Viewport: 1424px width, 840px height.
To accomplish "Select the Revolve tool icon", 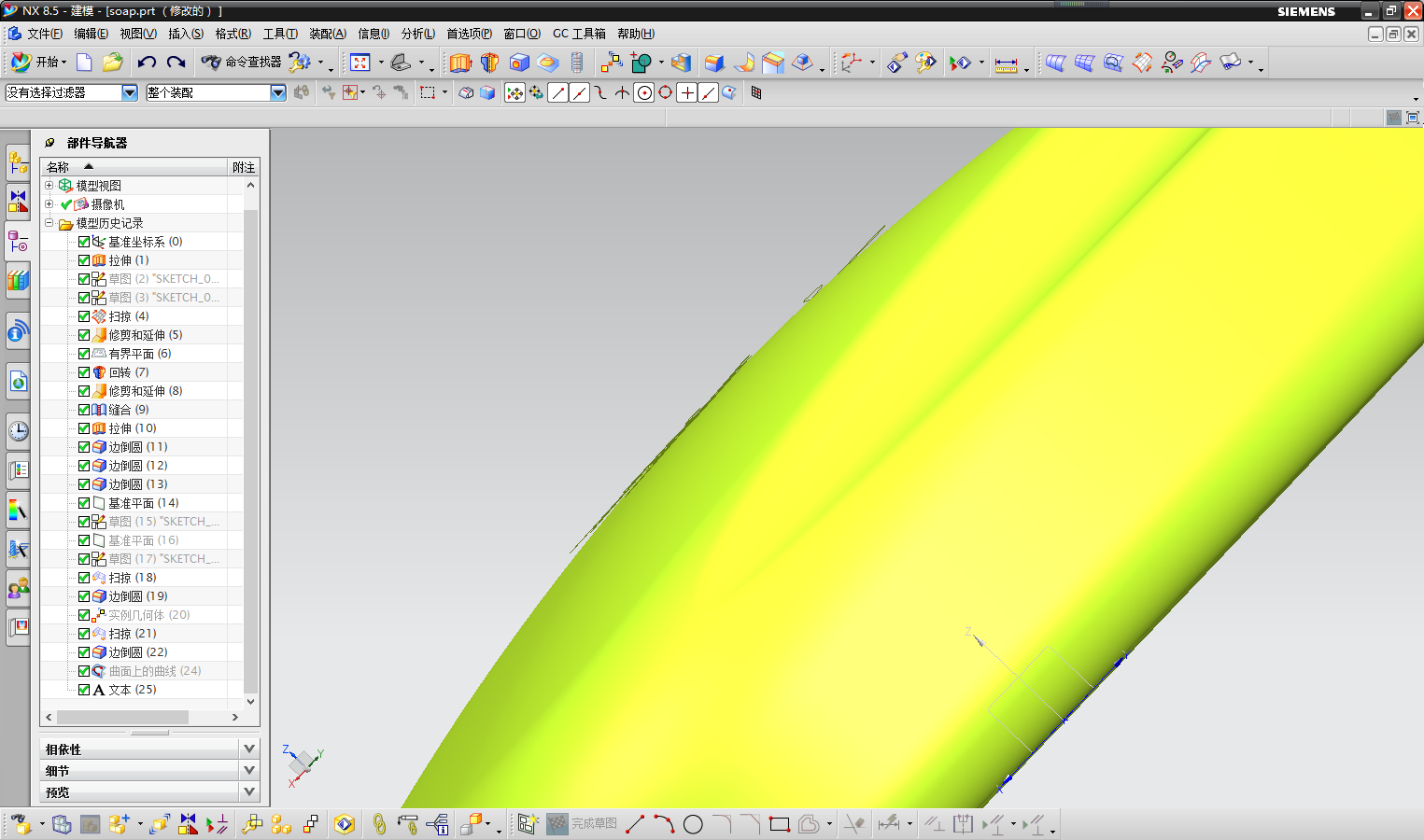I will (x=489, y=63).
